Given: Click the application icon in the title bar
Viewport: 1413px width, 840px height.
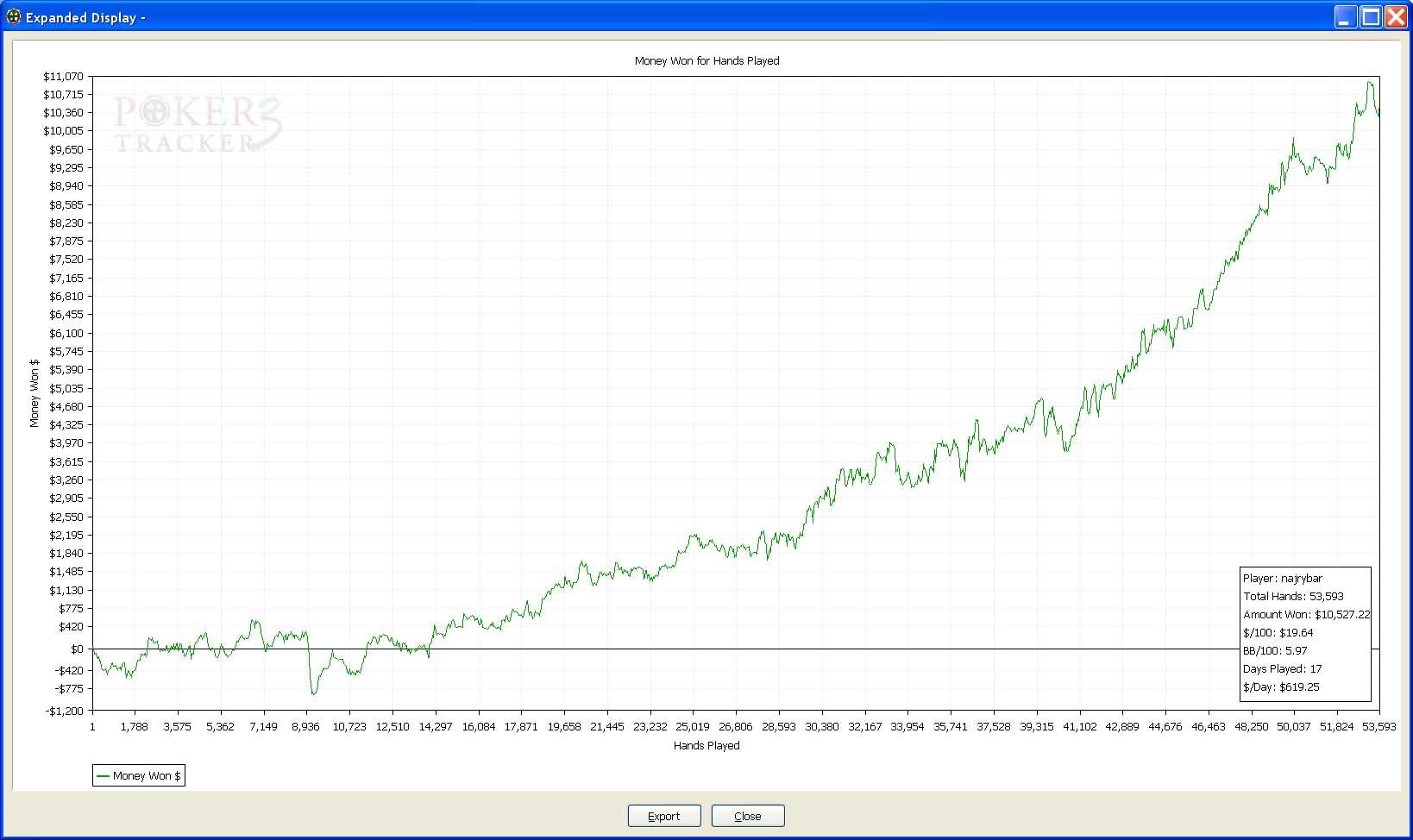Looking at the screenshot, I should [14, 16].
